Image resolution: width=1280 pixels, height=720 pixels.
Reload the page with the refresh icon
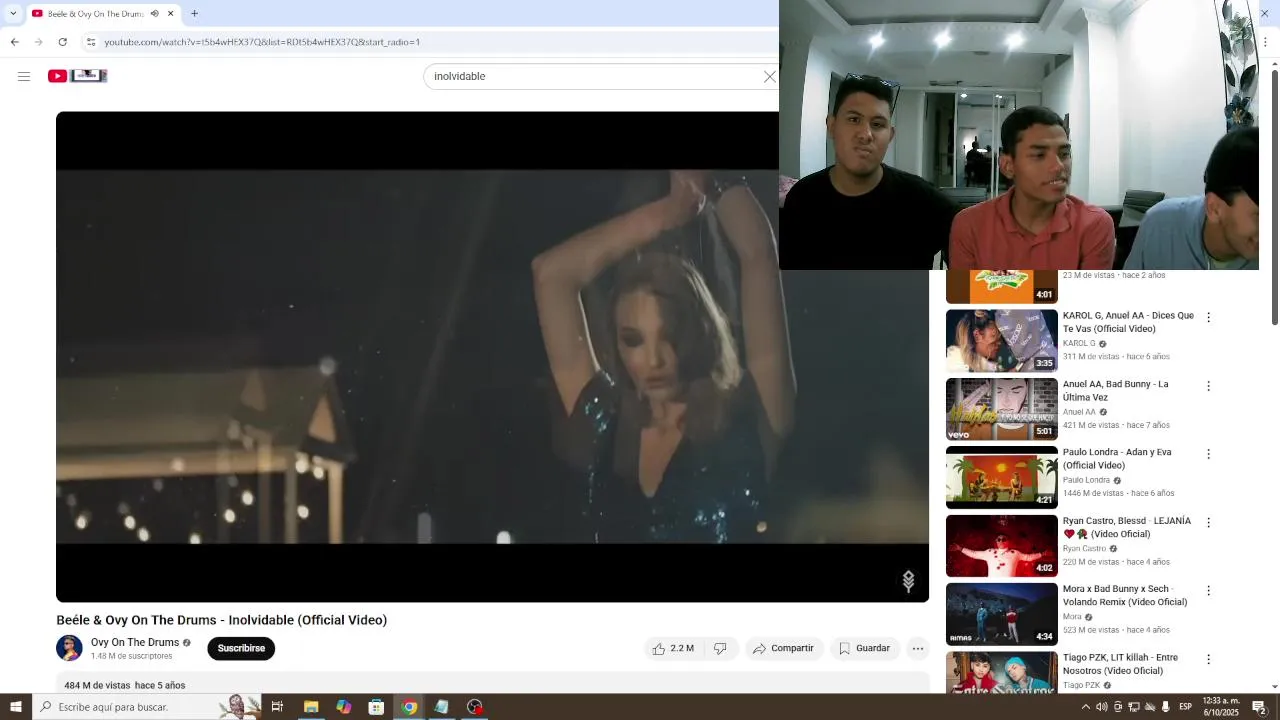tap(62, 42)
